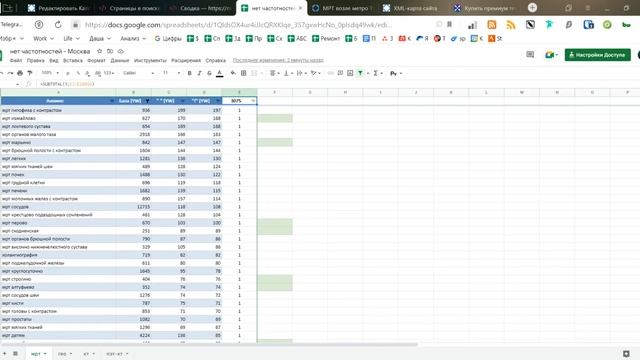Open the cell borders tool

click(244, 73)
